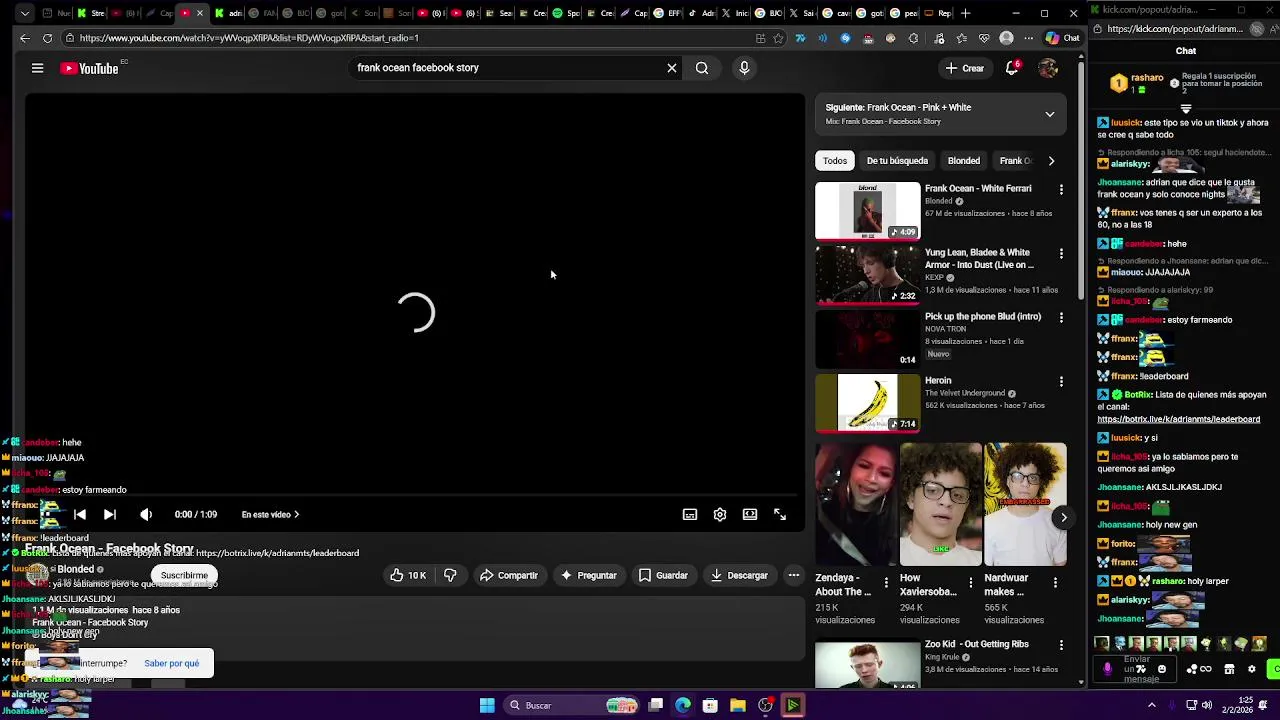Save video with Guardar button
The image size is (1280, 720).
(x=664, y=575)
